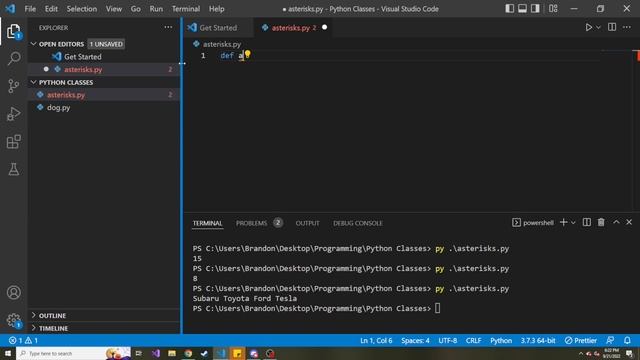Split the editor to the right
The image size is (640, 360).
point(612,27)
